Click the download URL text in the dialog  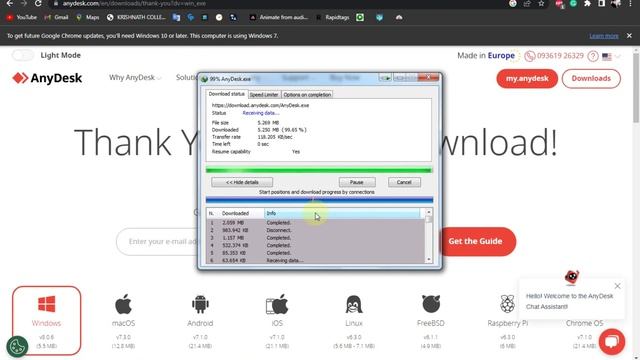pyautogui.click(x=260, y=105)
